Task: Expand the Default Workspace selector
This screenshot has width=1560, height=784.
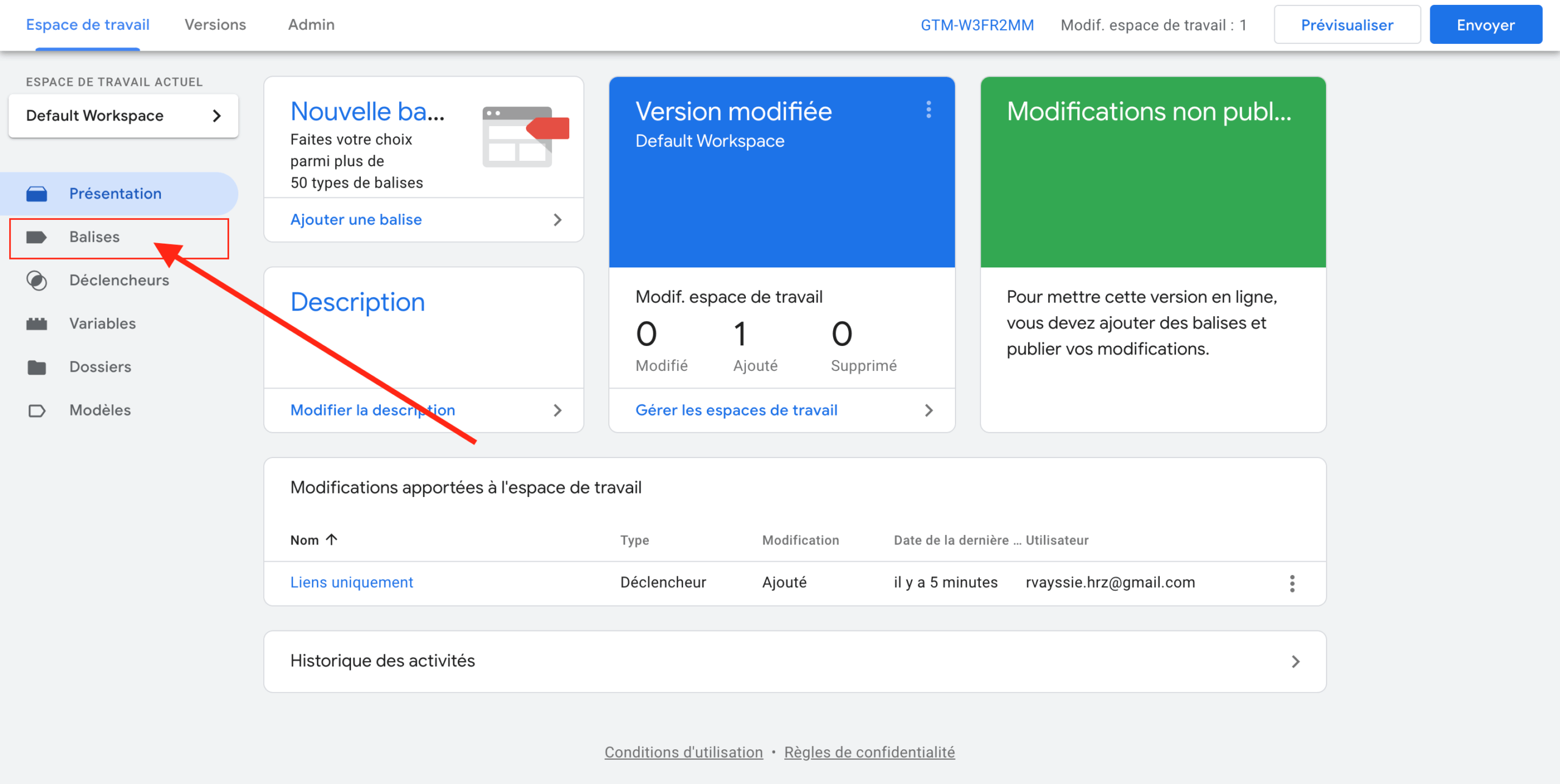Action: pyautogui.click(x=123, y=116)
